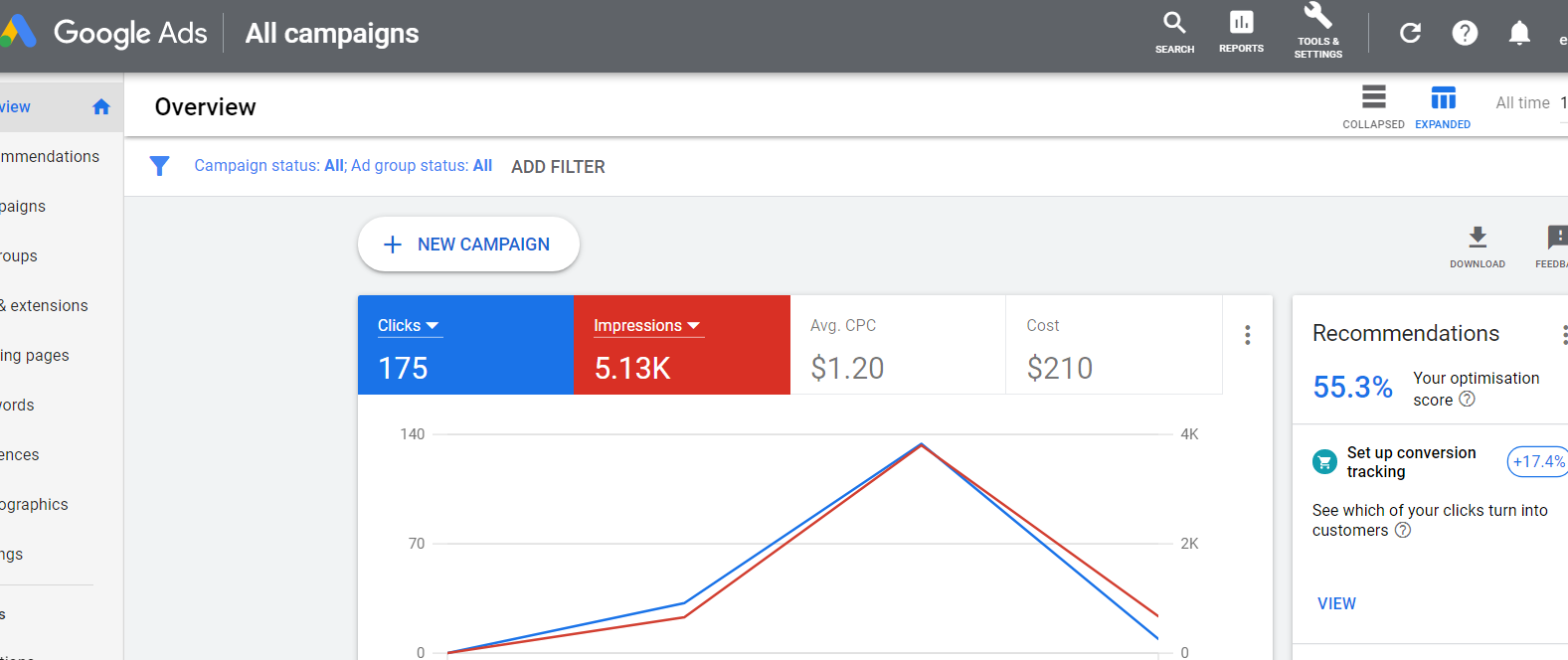Open the Reports menu icon

click(x=1241, y=33)
